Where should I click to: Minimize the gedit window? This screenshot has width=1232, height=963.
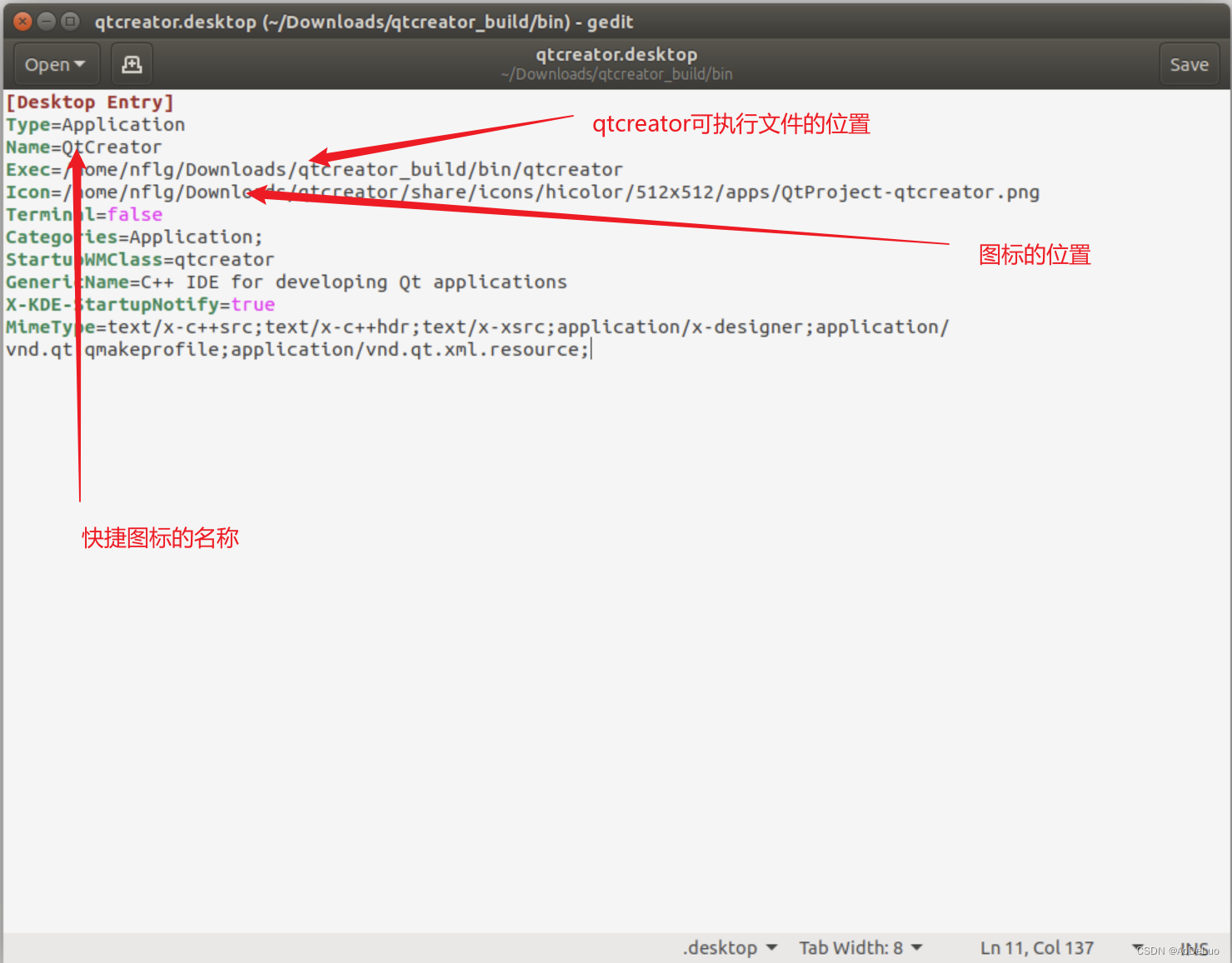[47, 22]
